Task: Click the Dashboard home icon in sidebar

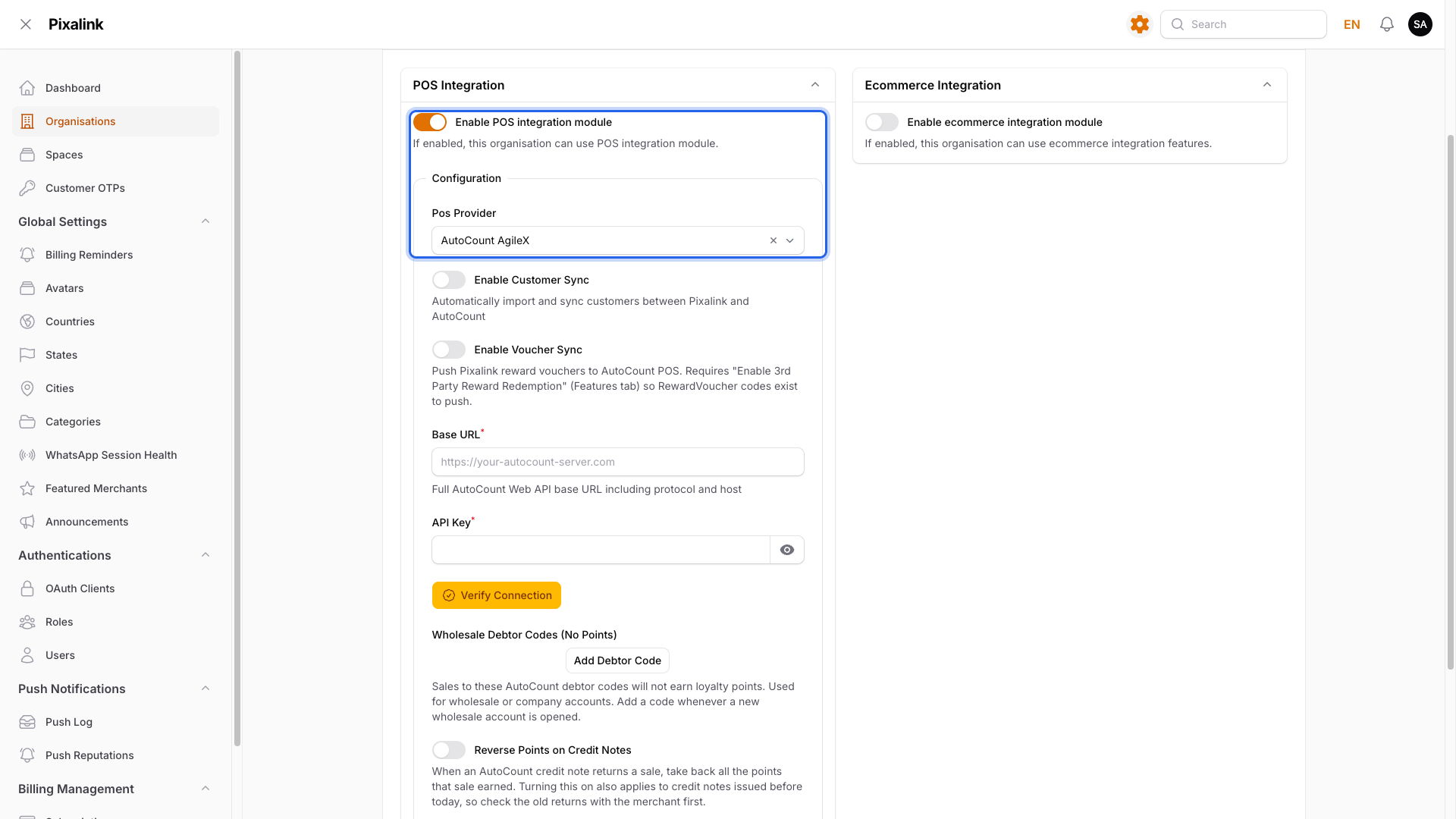Action: pyautogui.click(x=27, y=88)
